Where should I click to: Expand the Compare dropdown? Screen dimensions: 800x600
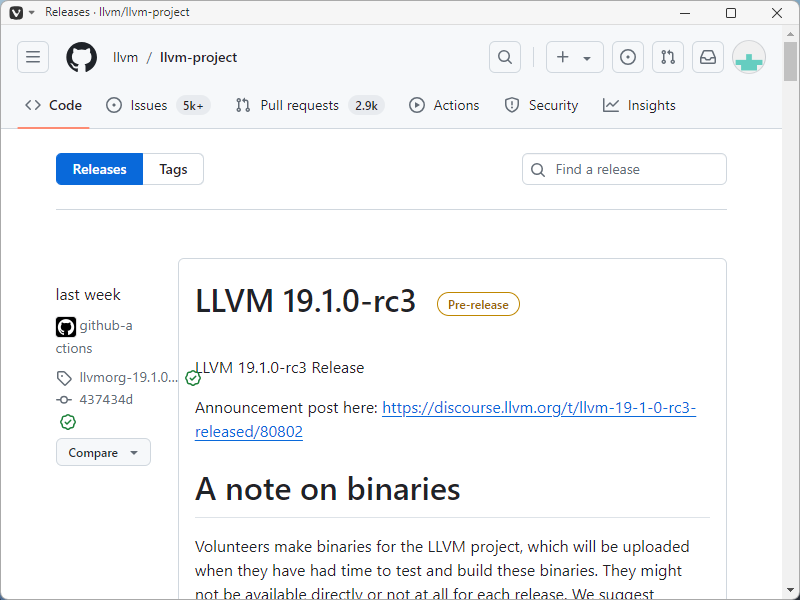click(x=103, y=452)
